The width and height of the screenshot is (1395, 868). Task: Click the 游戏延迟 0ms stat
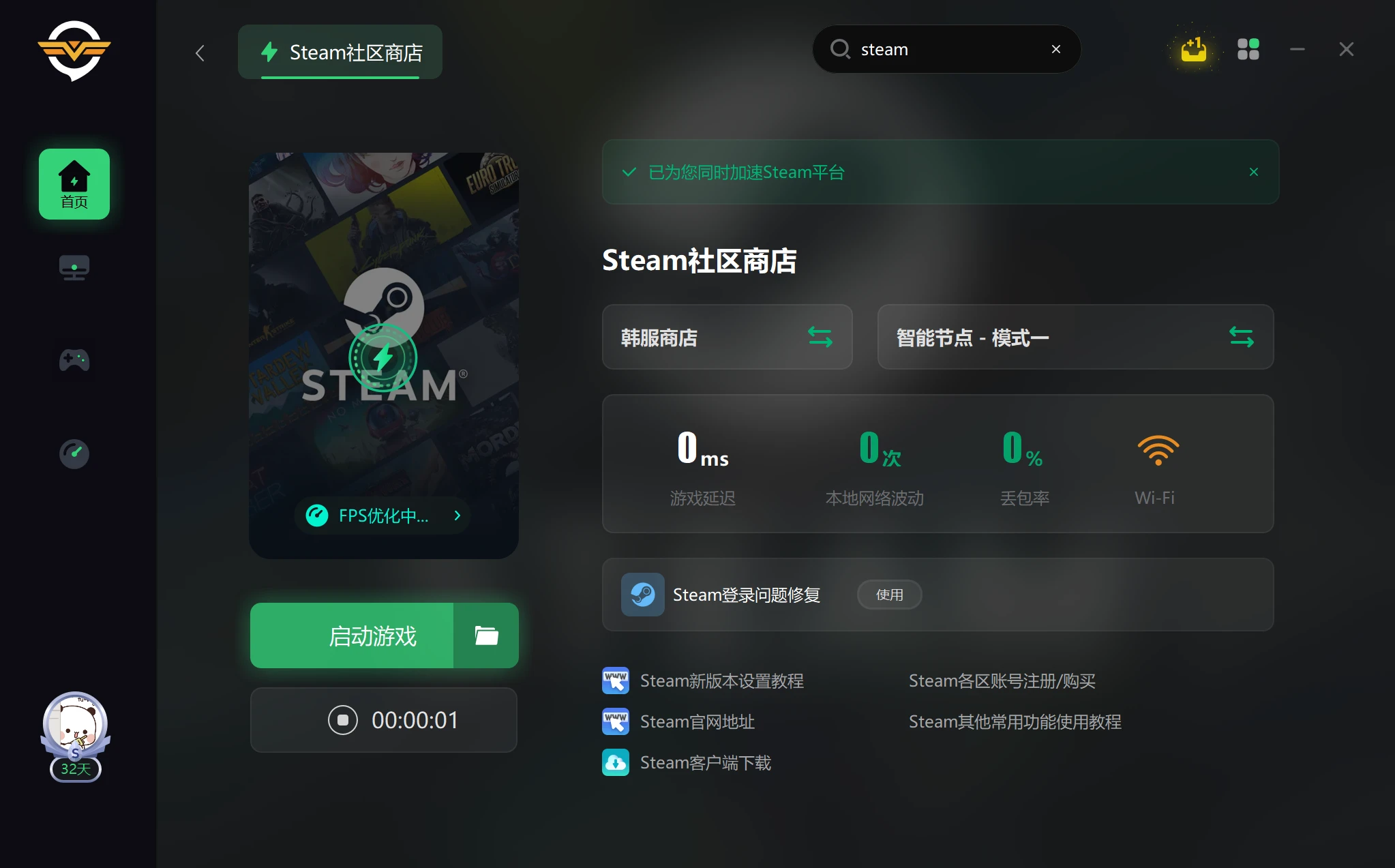(x=703, y=468)
